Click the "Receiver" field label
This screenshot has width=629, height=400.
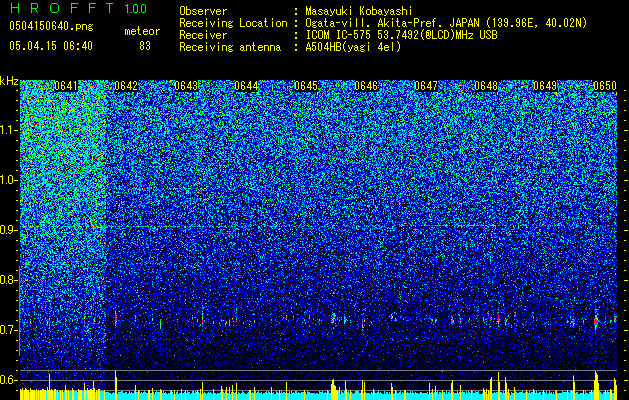point(203,35)
